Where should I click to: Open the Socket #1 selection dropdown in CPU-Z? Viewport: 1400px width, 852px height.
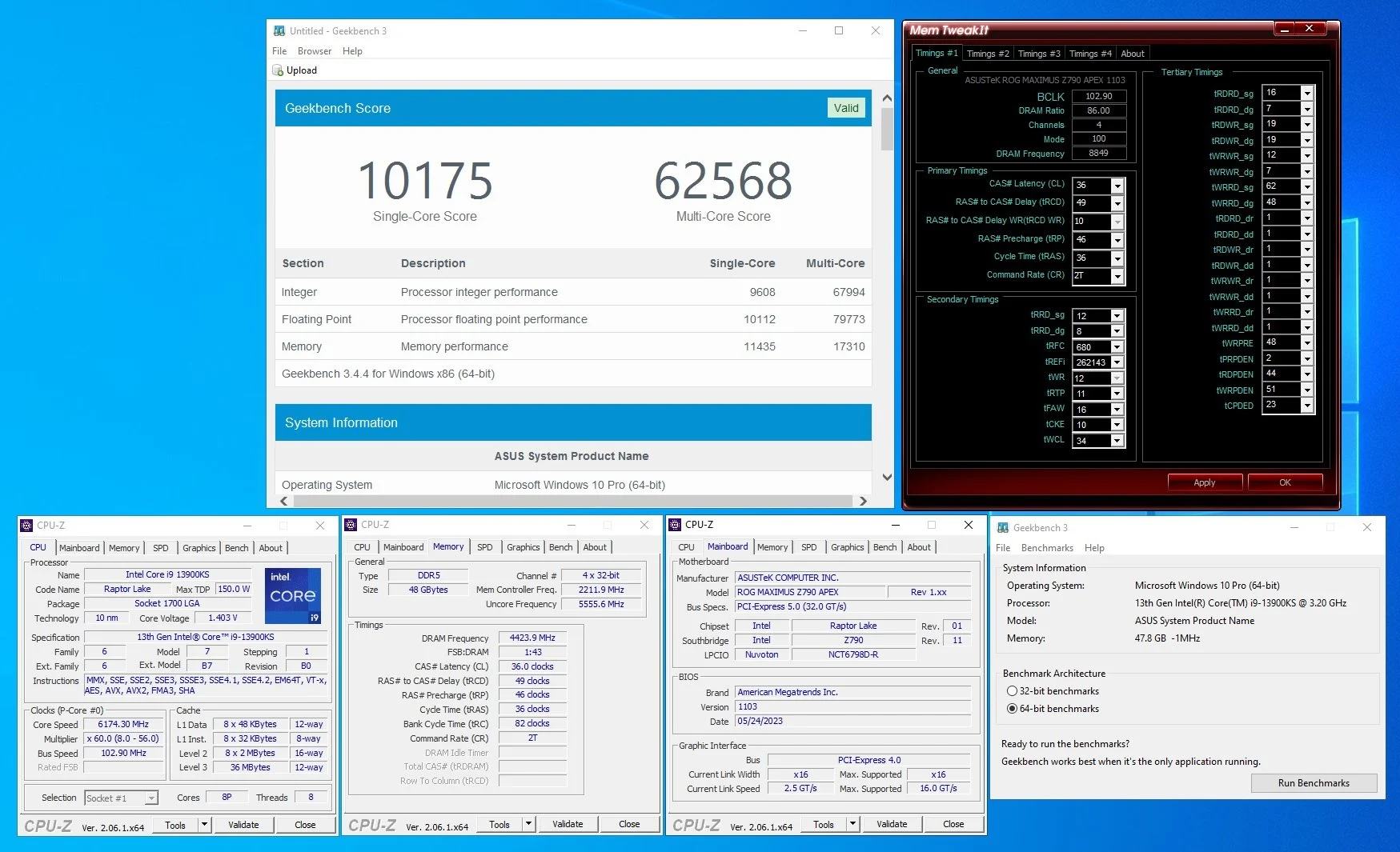coord(151,798)
